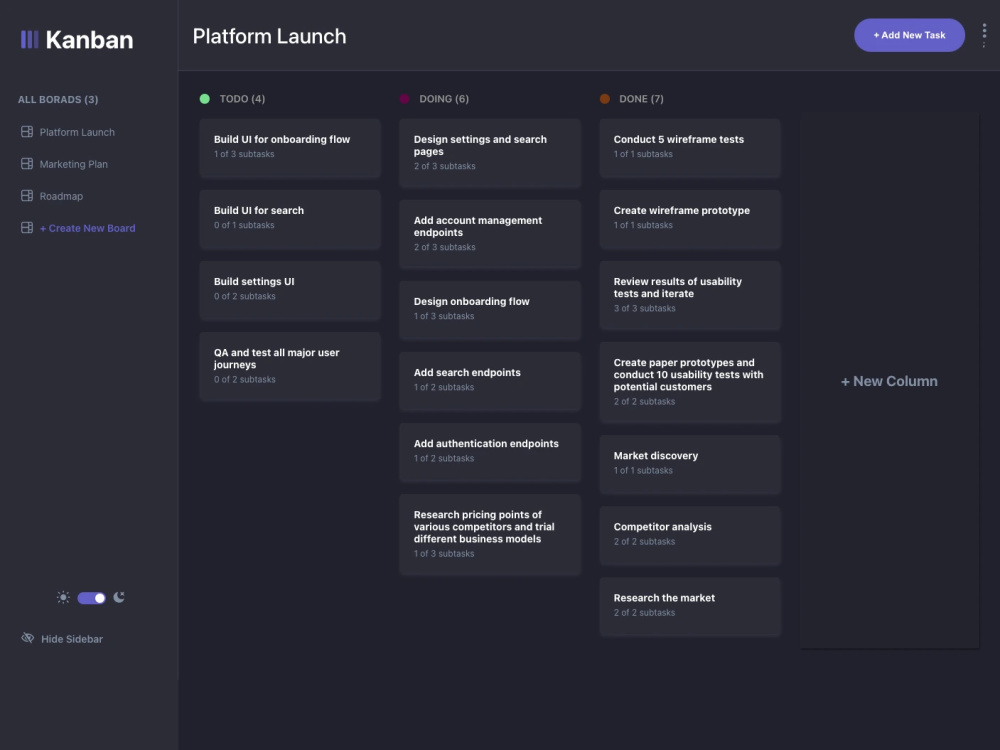
Task: Click the sun light-mode icon
Action: (63, 598)
